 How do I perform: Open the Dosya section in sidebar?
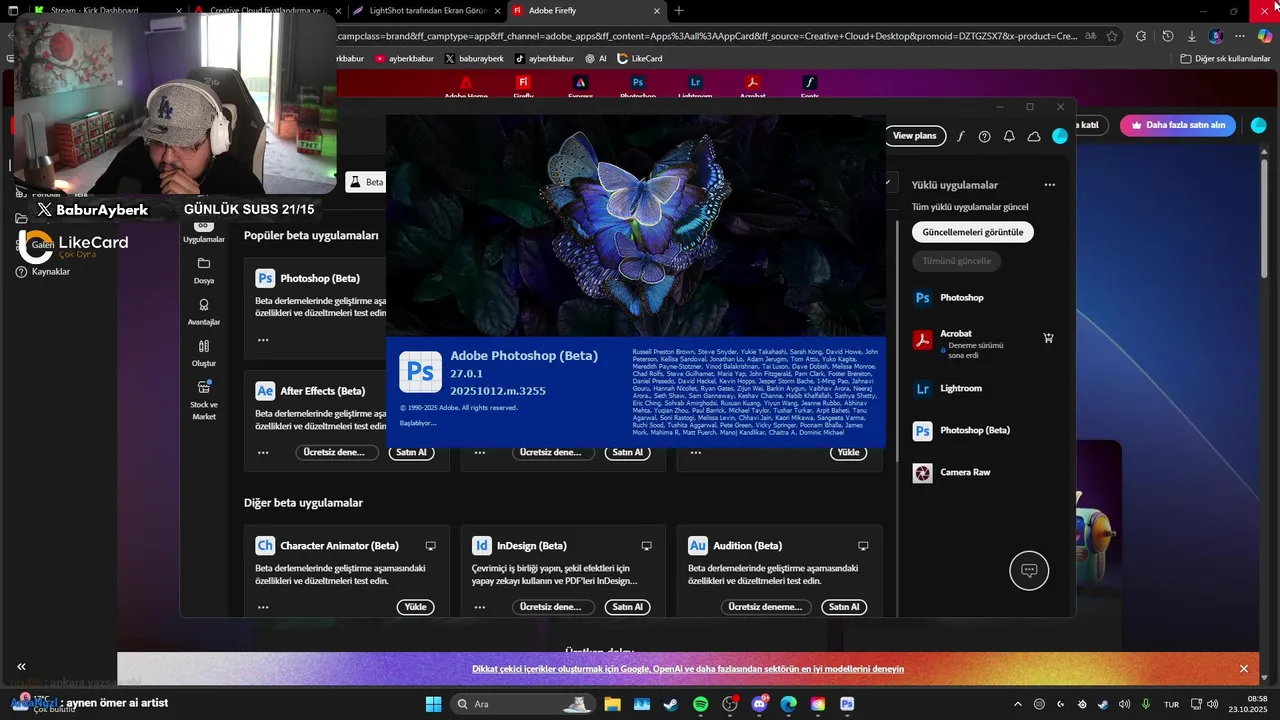pyautogui.click(x=204, y=270)
